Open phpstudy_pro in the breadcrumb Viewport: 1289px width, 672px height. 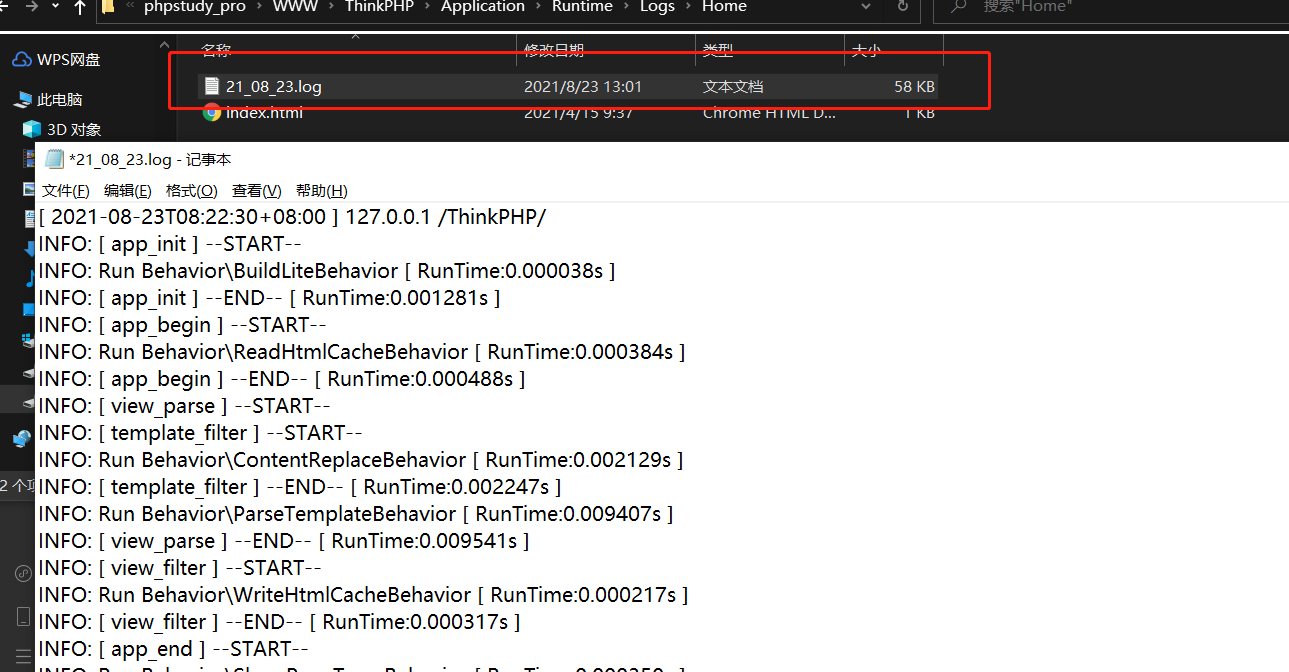(x=194, y=6)
